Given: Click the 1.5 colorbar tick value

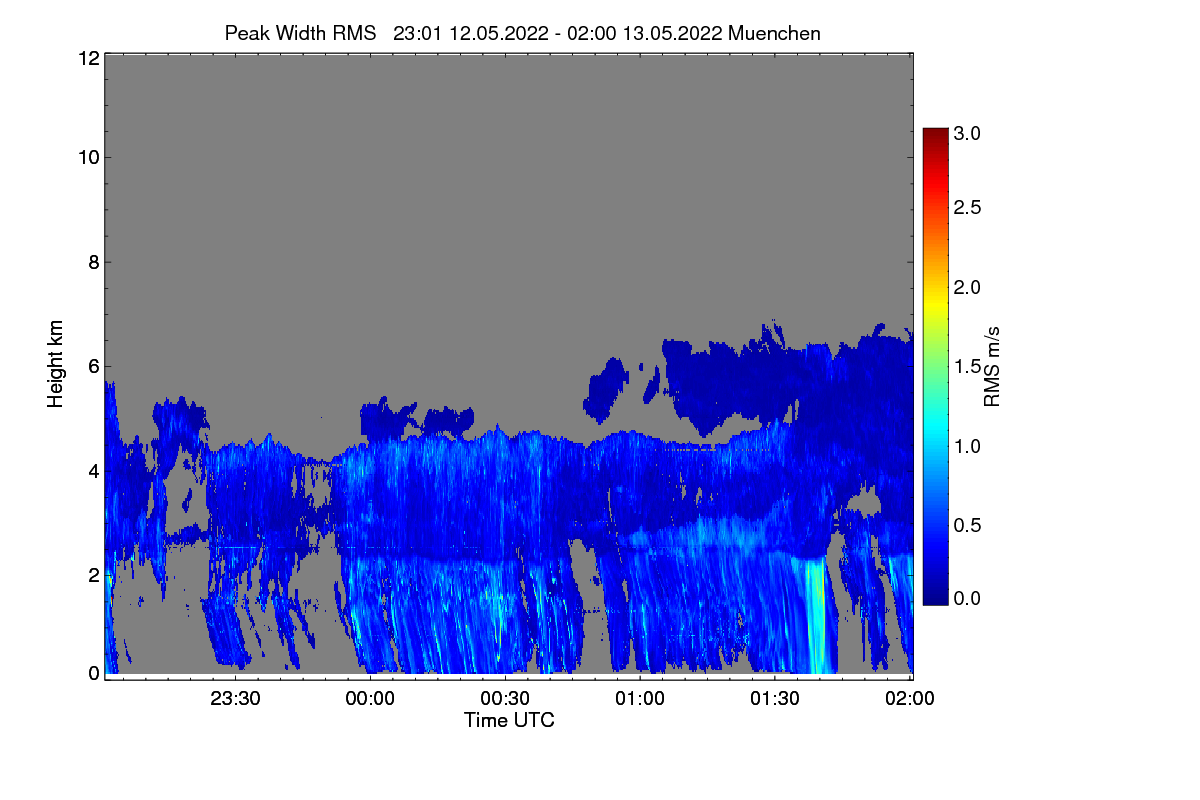Looking at the screenshot, I should click(x=966, y=366).
